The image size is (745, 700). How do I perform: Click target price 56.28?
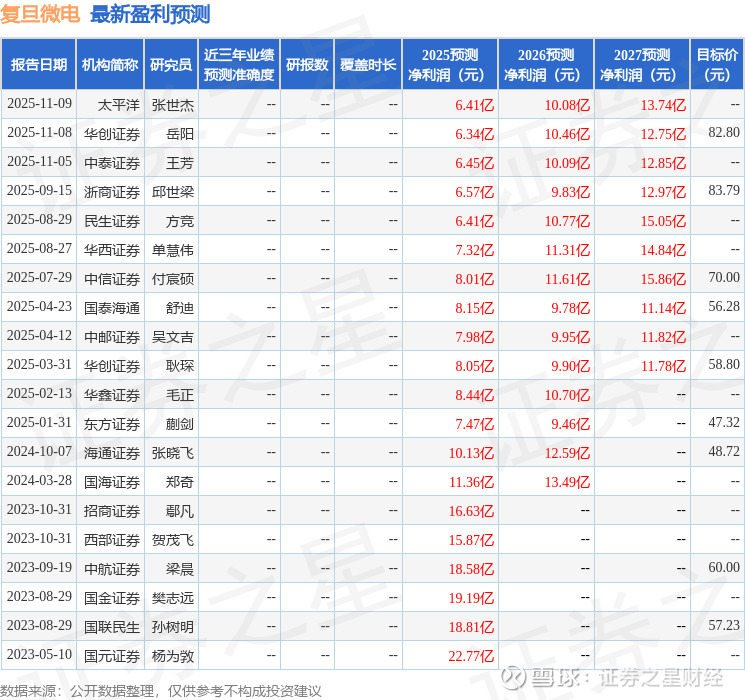coord(724,307)
